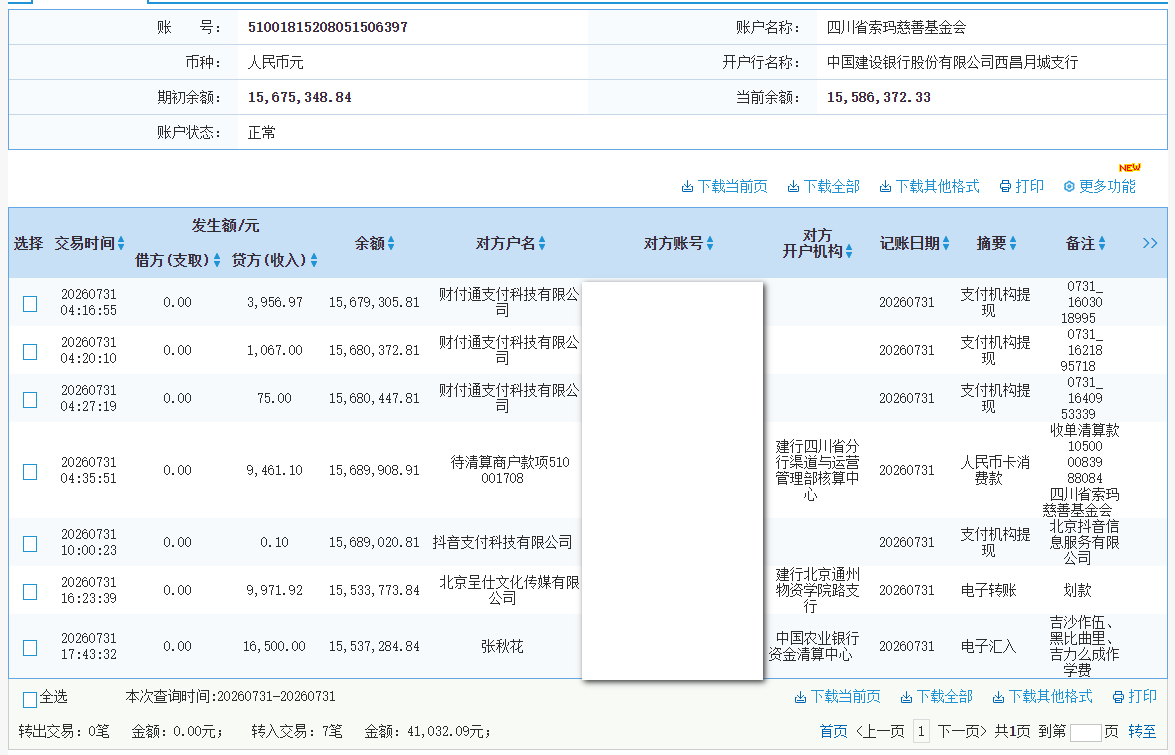
Task: Click 待清算商户款项510001708 cell
Action: [x=510, y=470]
